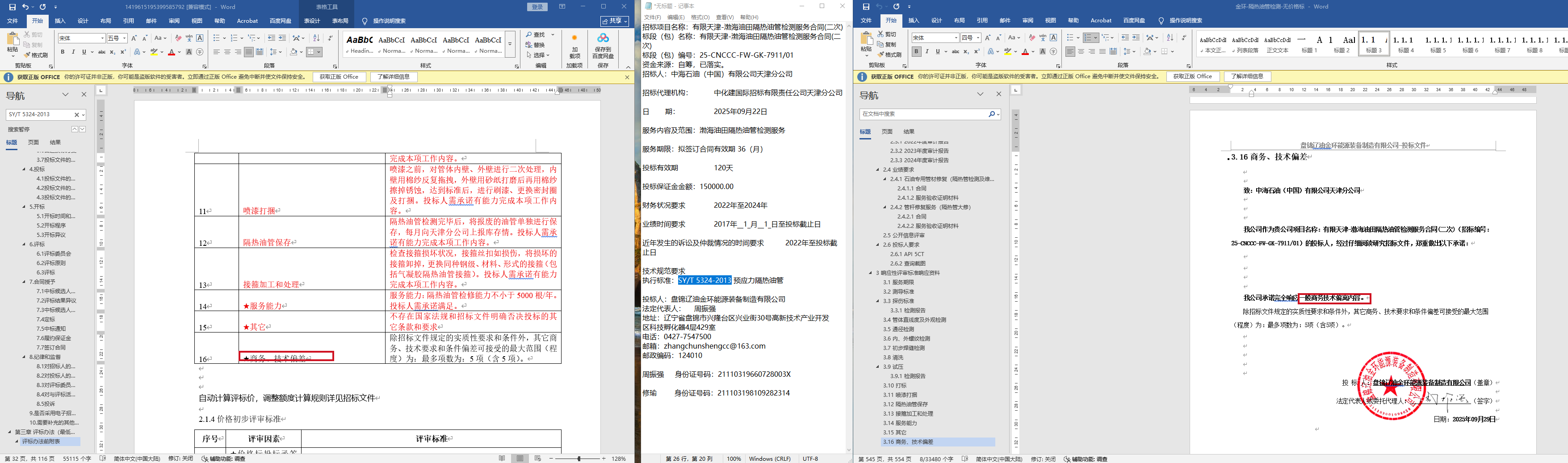The height and width of the screenshot is (463, 1568).
Task: Open Select (选择) dropdown in left Word ribbon
Action: click(x=538, y=55)
